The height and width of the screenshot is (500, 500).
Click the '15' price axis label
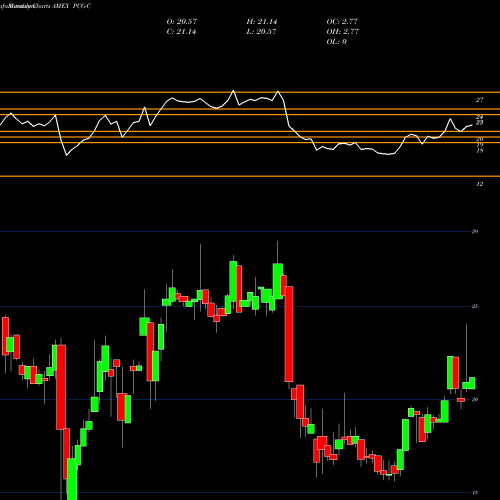pos(475,492)
